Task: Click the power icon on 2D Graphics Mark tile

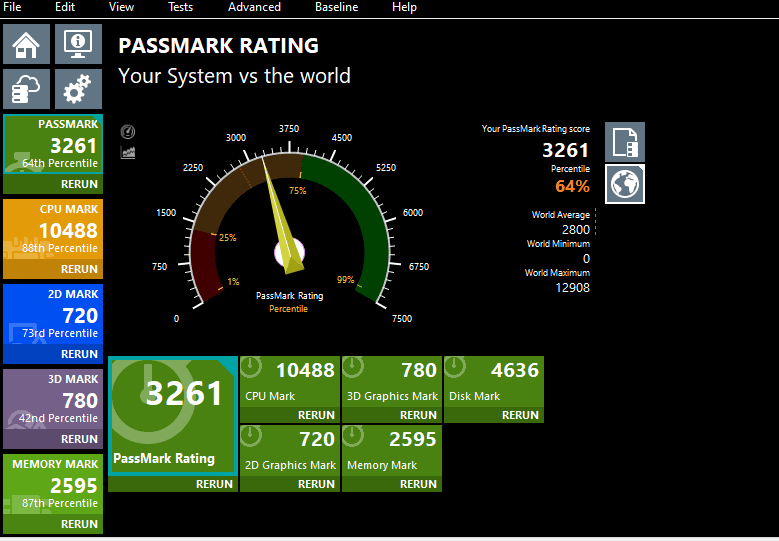Action: (x=251, y=437)
